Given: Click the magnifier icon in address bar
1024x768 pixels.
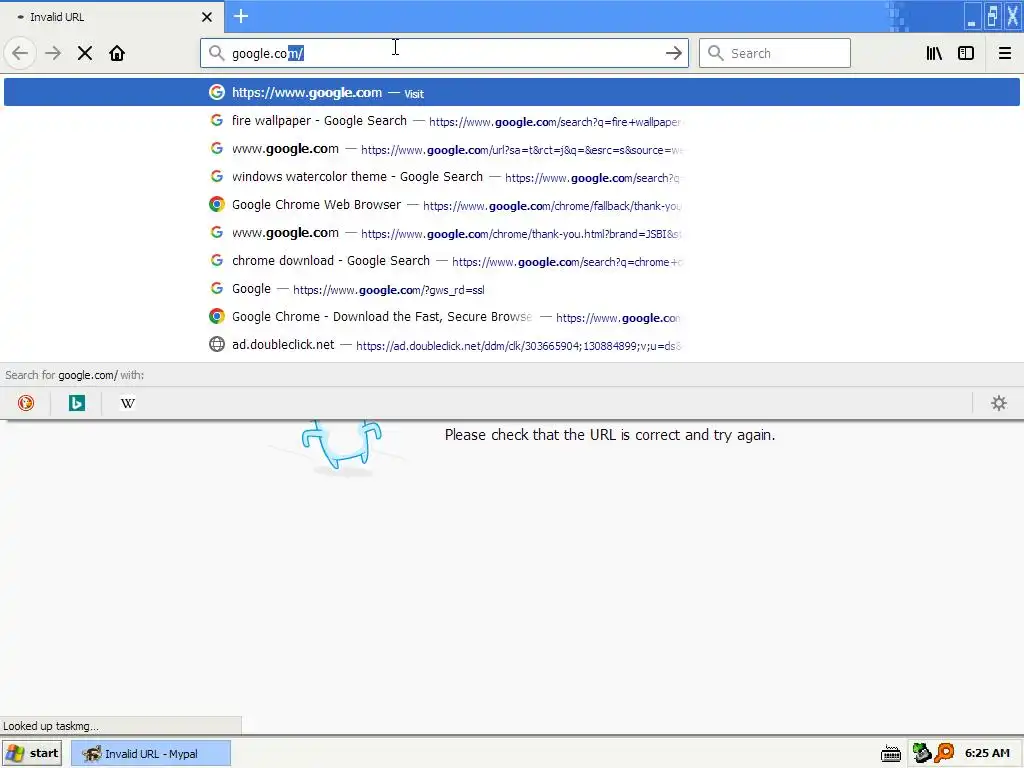Looking at the screenshot, I should coord(216,54).
